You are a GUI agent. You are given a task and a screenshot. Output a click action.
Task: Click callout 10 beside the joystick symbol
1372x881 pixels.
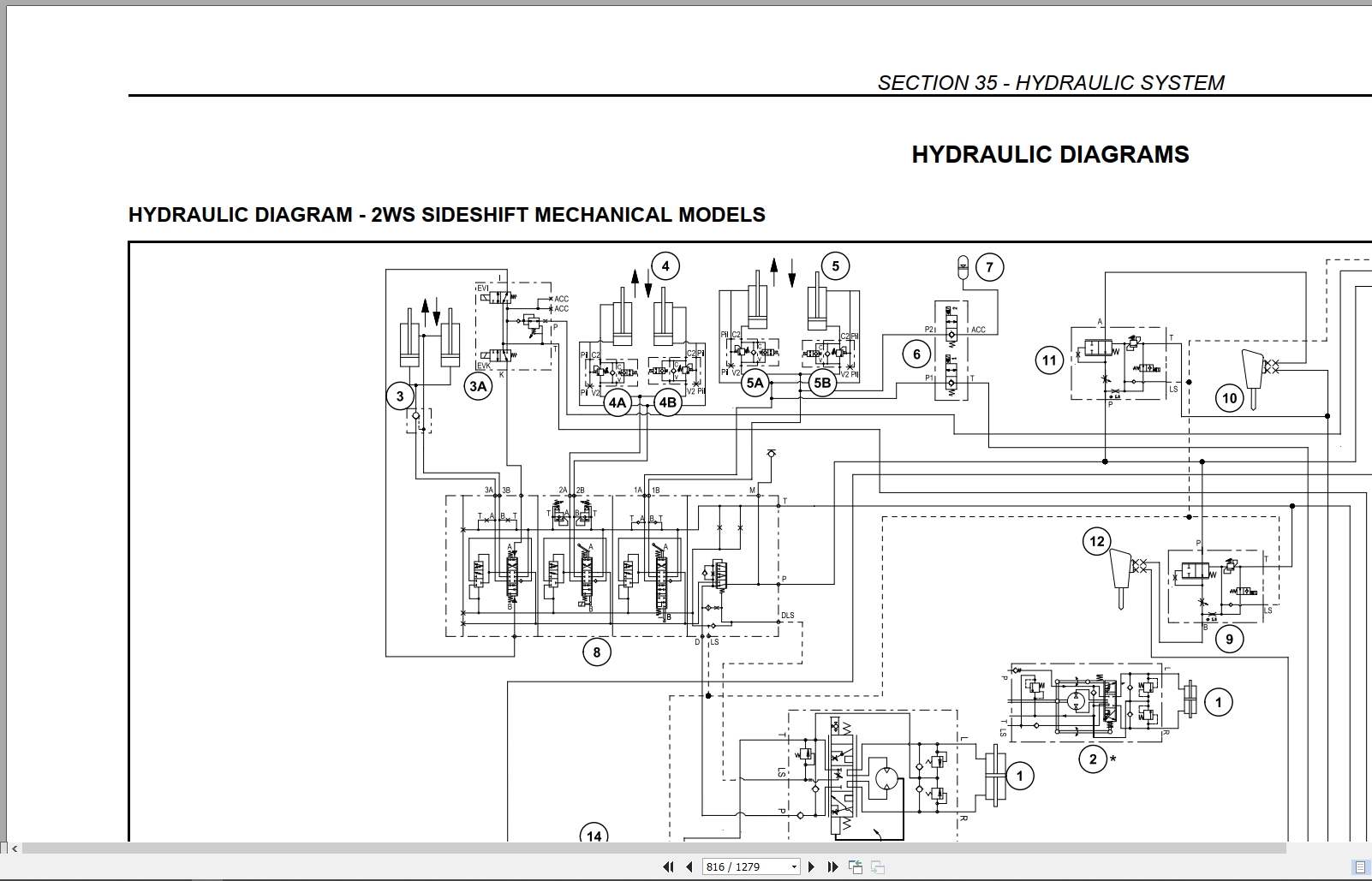point(1230,398)
